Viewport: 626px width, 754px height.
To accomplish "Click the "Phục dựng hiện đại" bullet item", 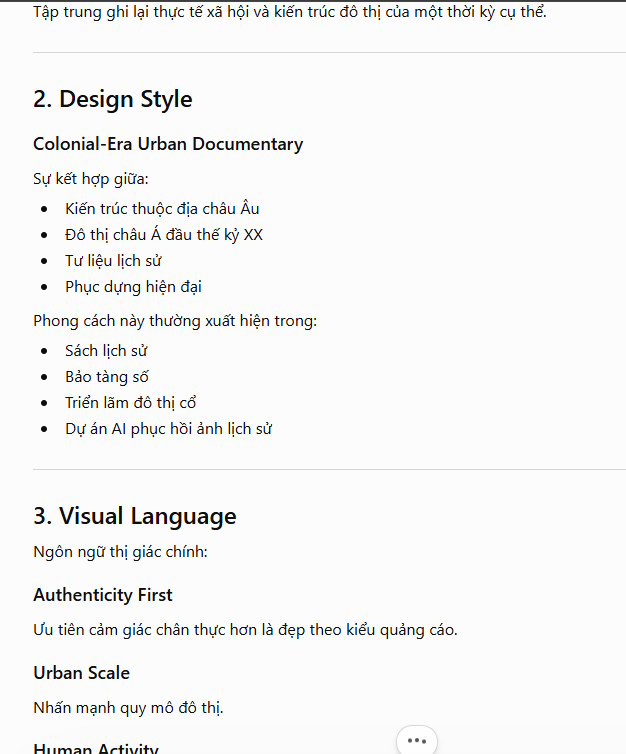I will [x=133, y=287].
